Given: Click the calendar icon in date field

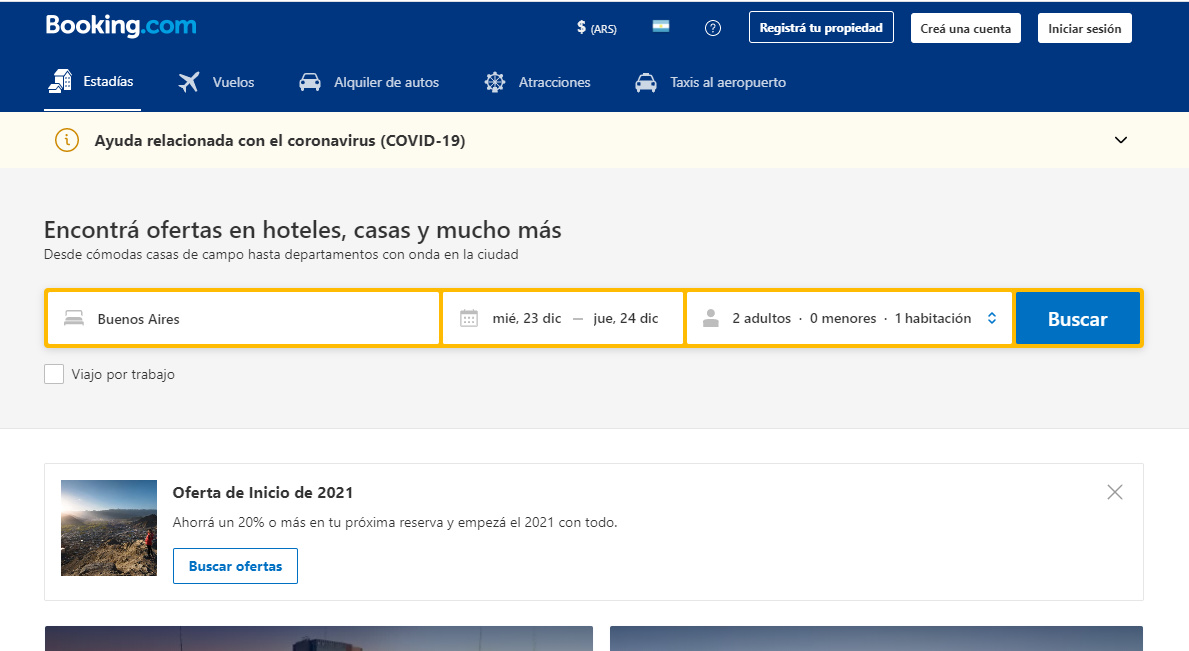Looking at the screenshot, I should (x=469, y=318).
